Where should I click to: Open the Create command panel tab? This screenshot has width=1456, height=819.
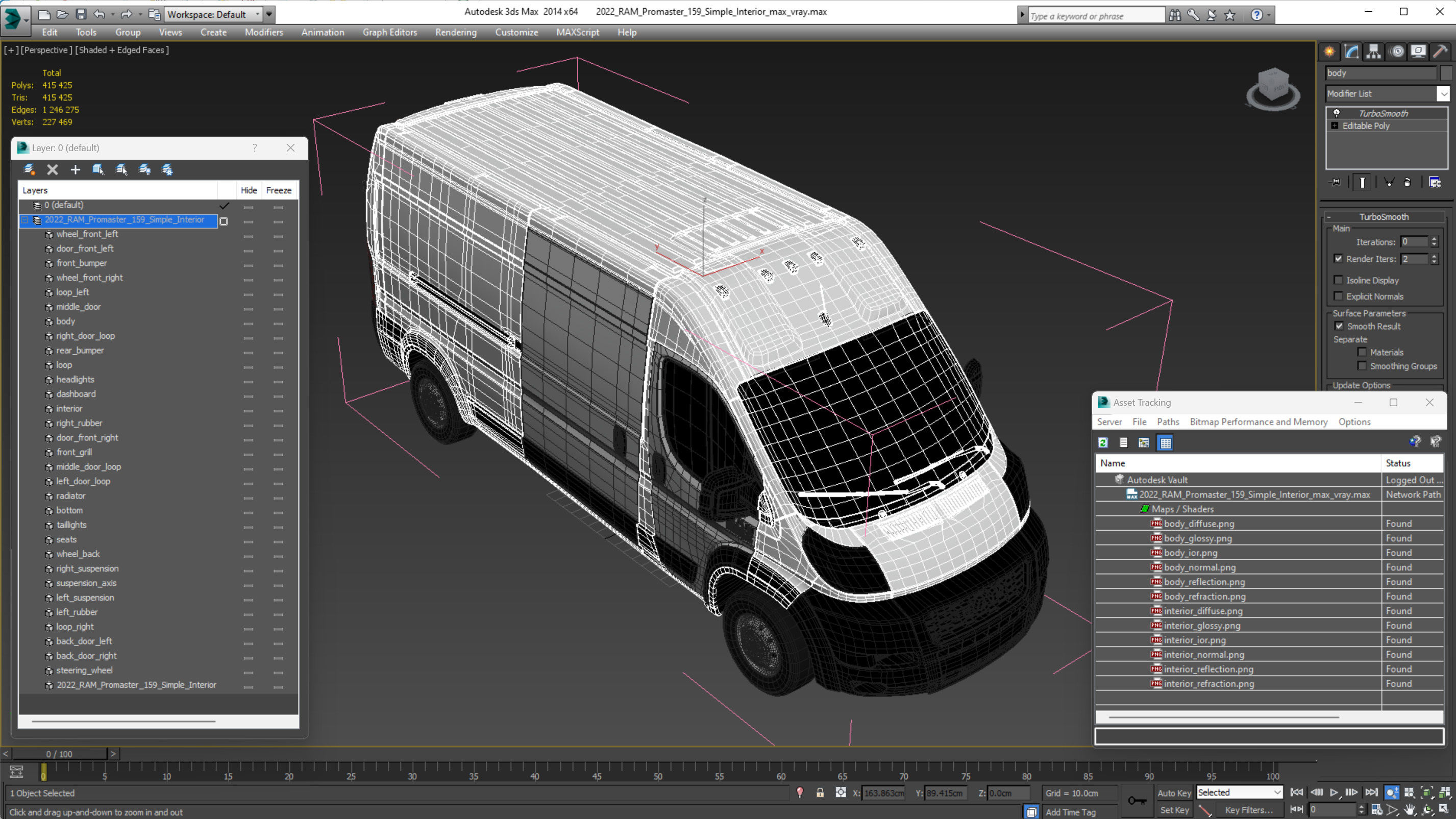point(1329,52)
